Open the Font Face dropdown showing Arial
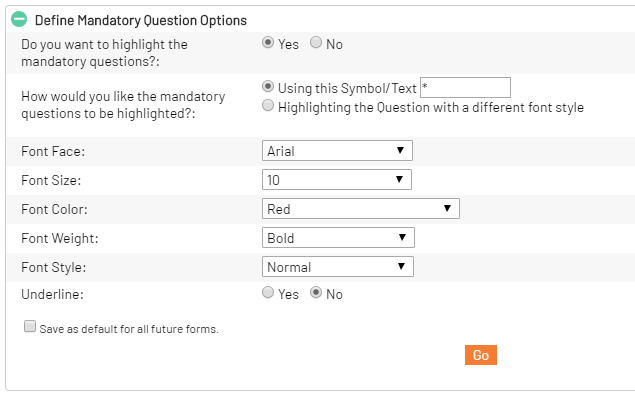Image resolution: width=635 pixels, height=396 pixels. (x=337, y=151)
